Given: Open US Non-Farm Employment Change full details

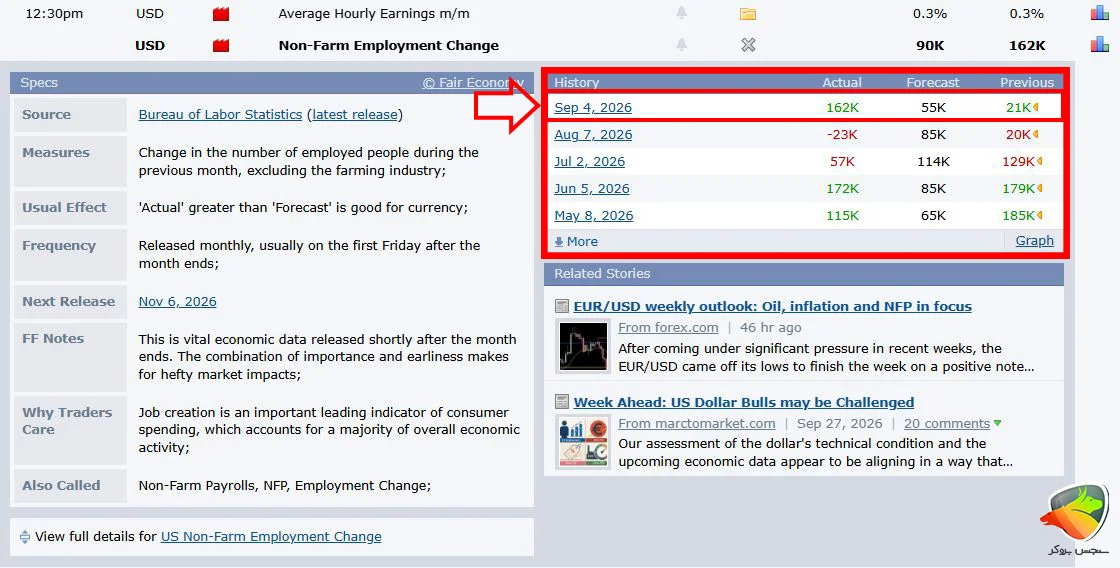Looking at the screenshot, I should click(271, 537).
